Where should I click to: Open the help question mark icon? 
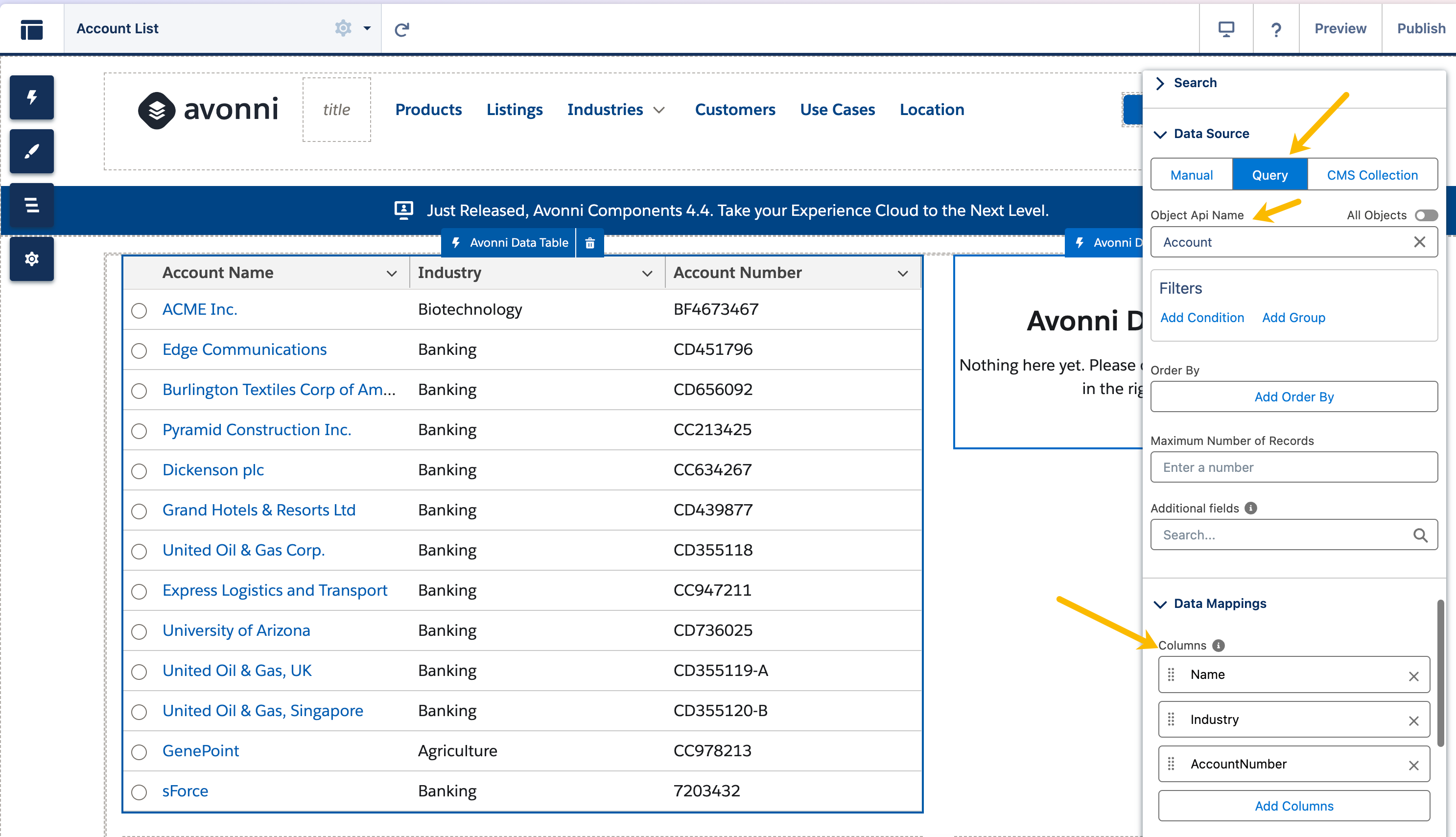[x=1275, y=29]
